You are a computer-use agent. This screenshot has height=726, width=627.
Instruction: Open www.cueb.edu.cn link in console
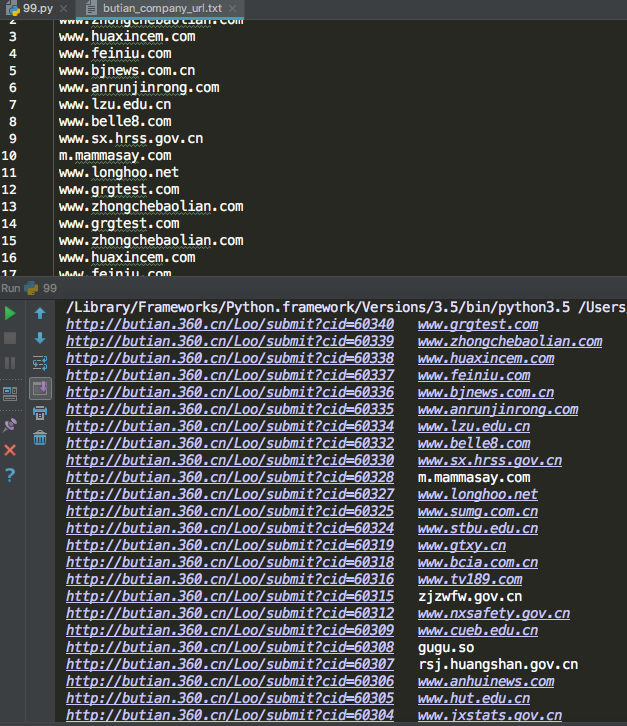click(x=478, y=630)
